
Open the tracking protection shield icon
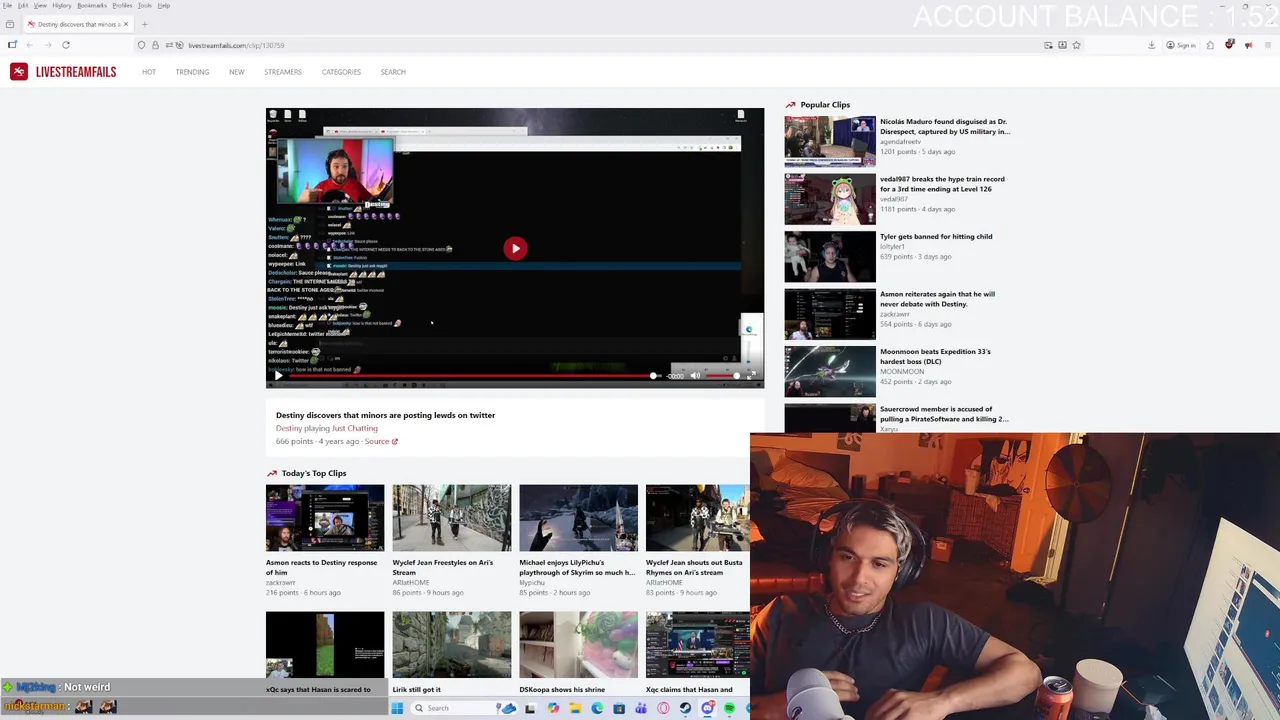click(x=141, y=45)
